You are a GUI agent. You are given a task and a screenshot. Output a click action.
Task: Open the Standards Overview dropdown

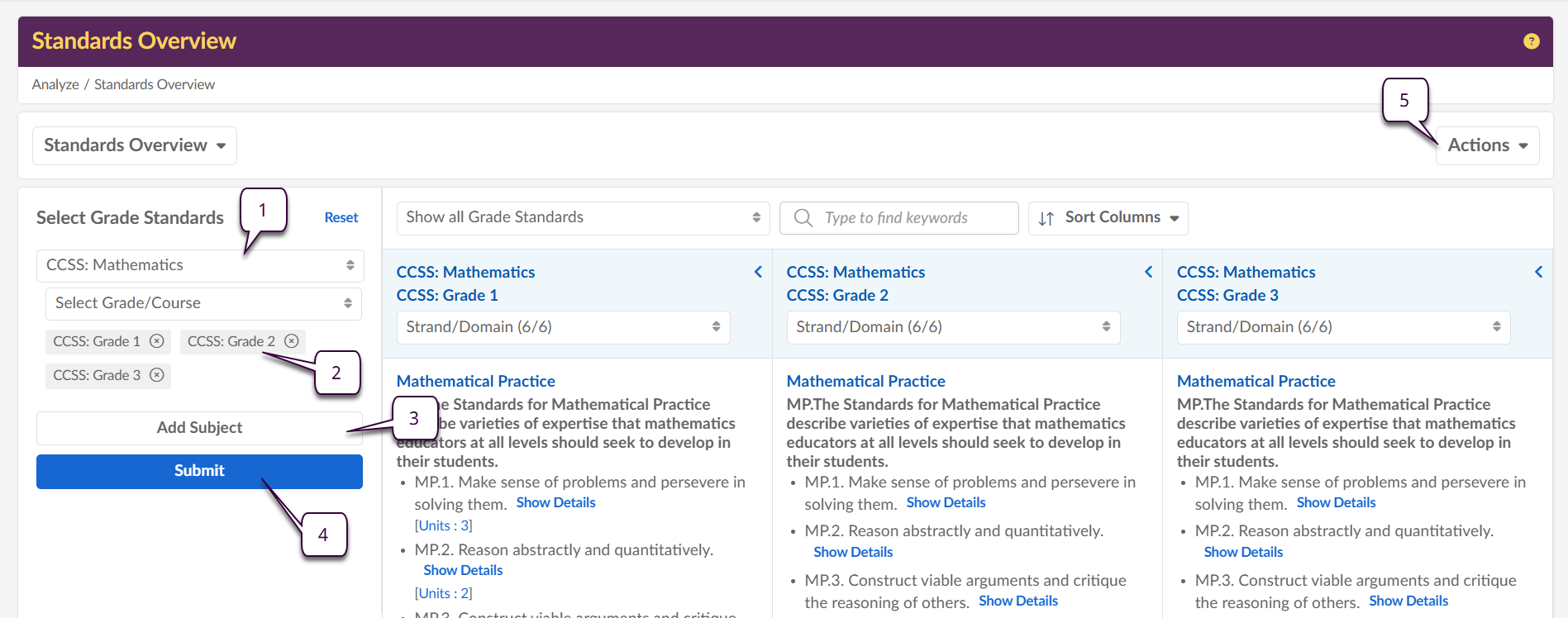135,145
